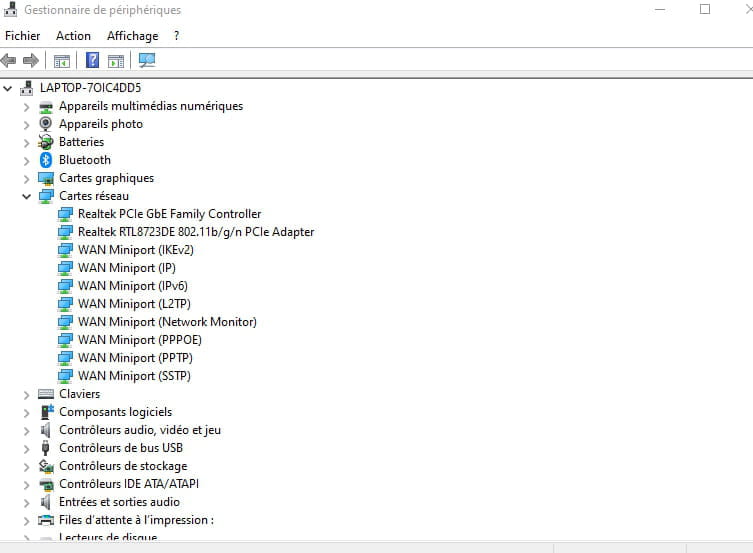Expand Appareils multimédias numériques category
The width and height of the screenshot is (753, 553).
[27, 107]
